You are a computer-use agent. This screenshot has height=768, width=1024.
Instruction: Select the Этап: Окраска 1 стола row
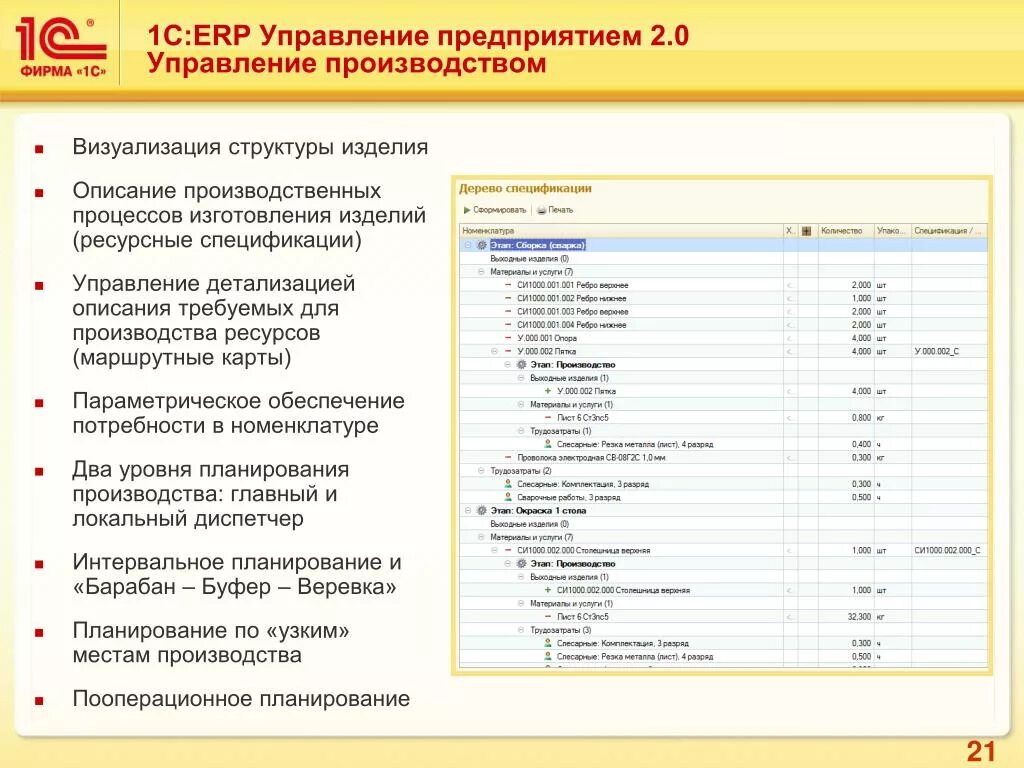click(x=724, y=511)
